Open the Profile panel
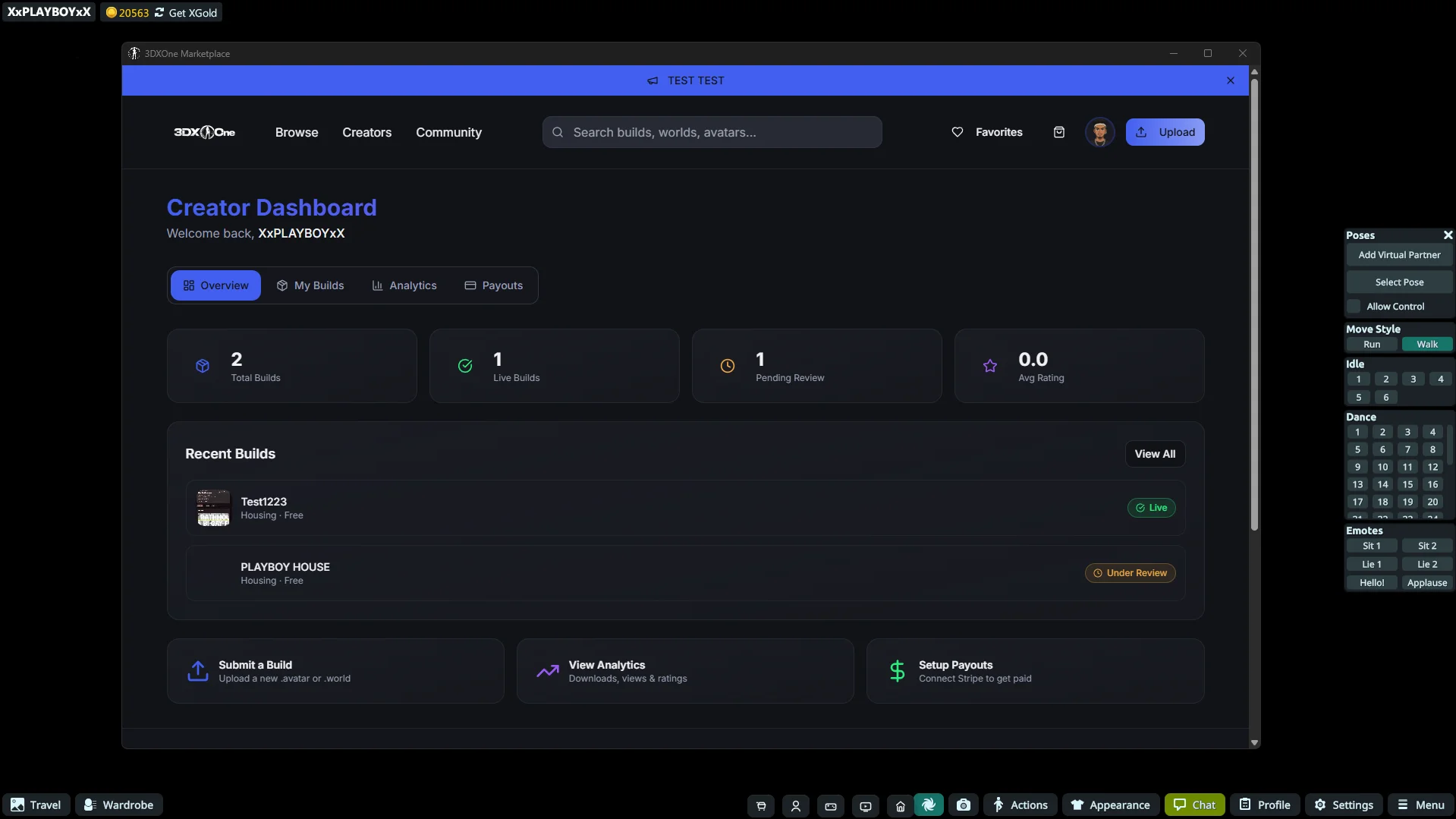This screenshot has height=819, width=1456. [1265, 805]
